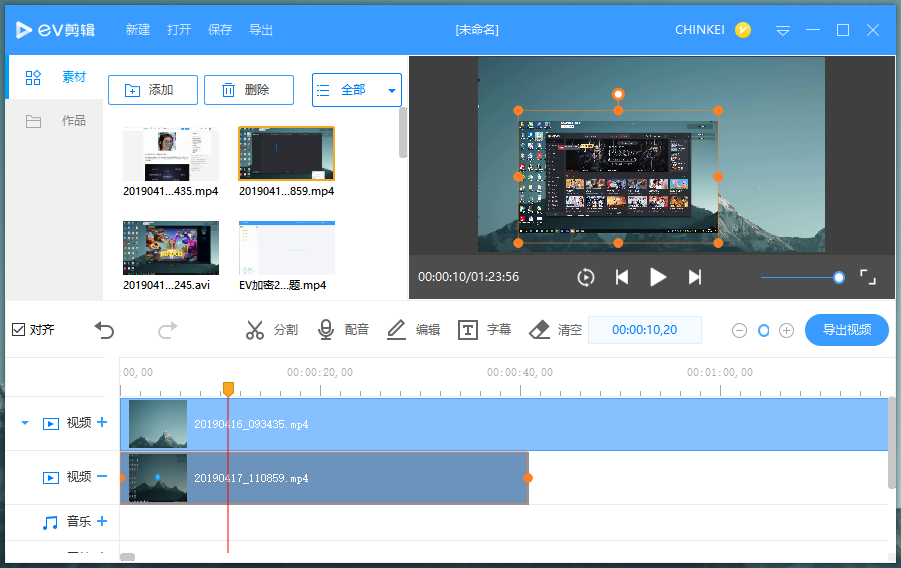Viewport: 901px width, 568px height.
Task: Click the split (分割) scissors tool
Action: tap(271, 330)
